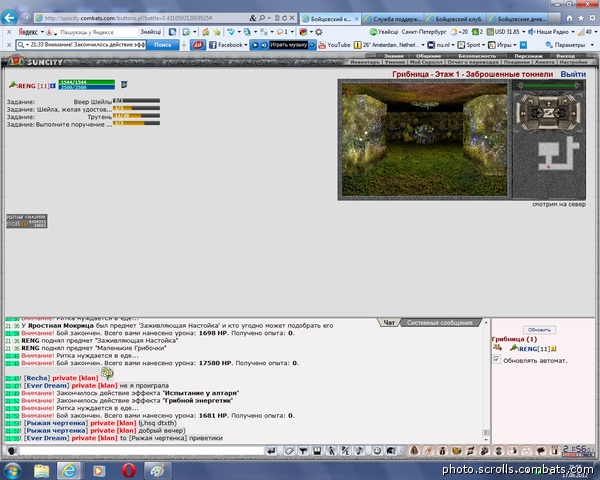Screen dimensions: 600x480
Task: Toggle the 'Обновлять автомат.' checkbox
Action: point(496,360)
